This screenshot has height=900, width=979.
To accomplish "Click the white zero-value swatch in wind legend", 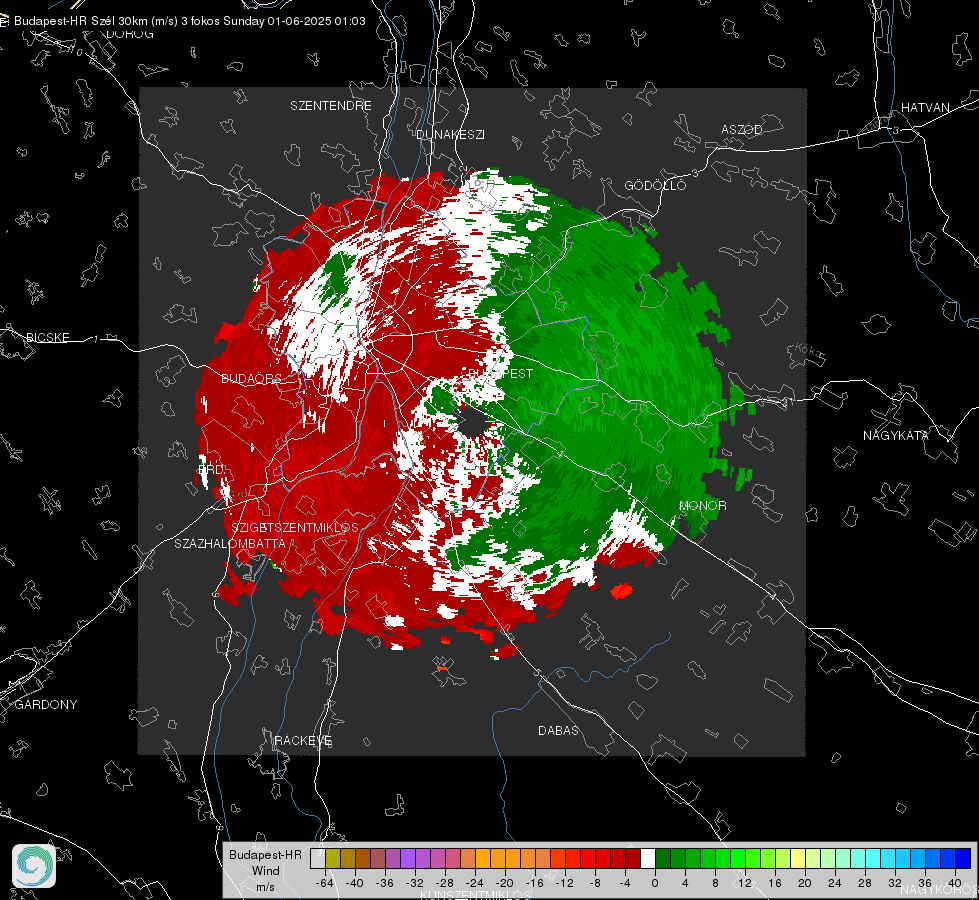I will point(648,859).
